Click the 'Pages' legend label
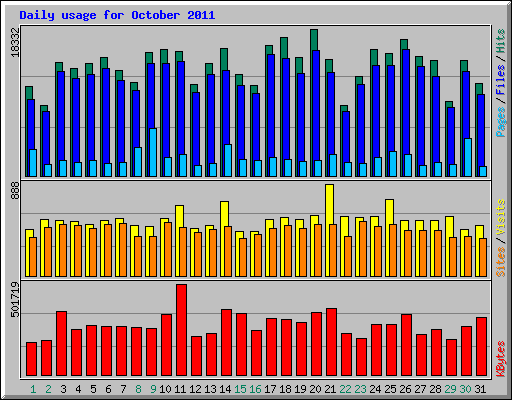This screenshot has width=512, height=400. coord(501,122)
